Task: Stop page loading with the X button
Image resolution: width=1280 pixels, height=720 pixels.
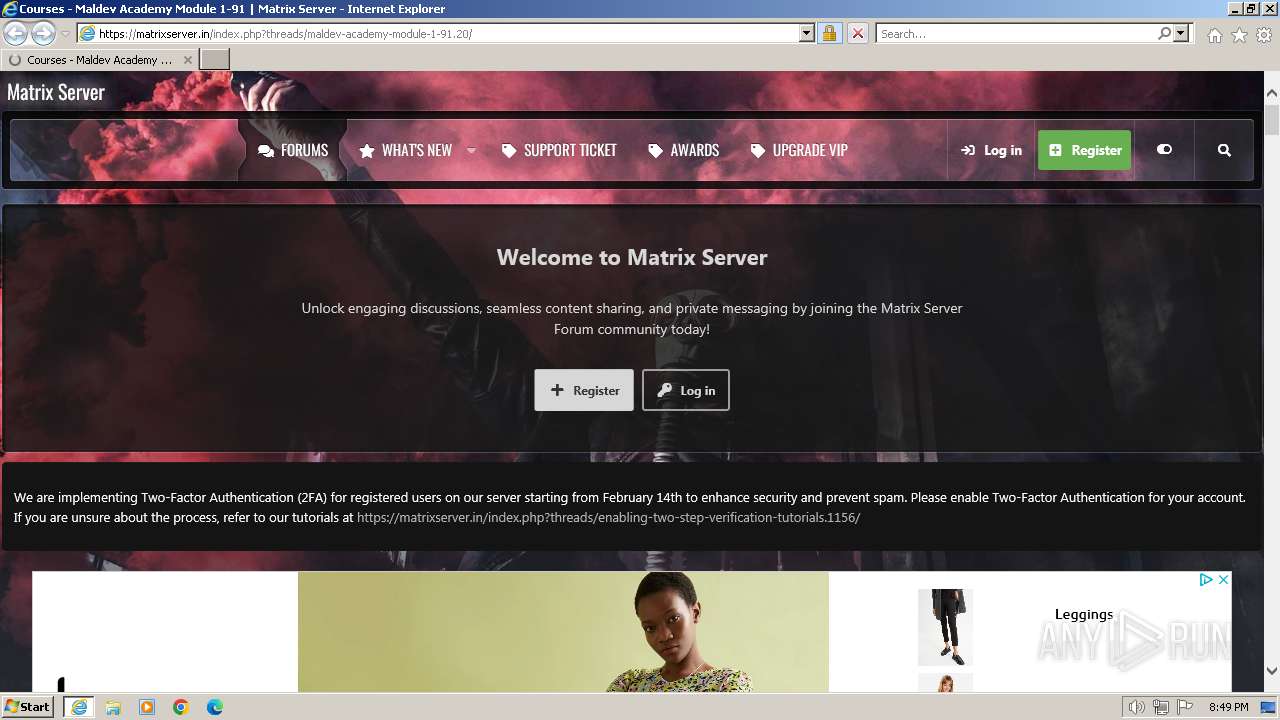Action: coord(857,33)
